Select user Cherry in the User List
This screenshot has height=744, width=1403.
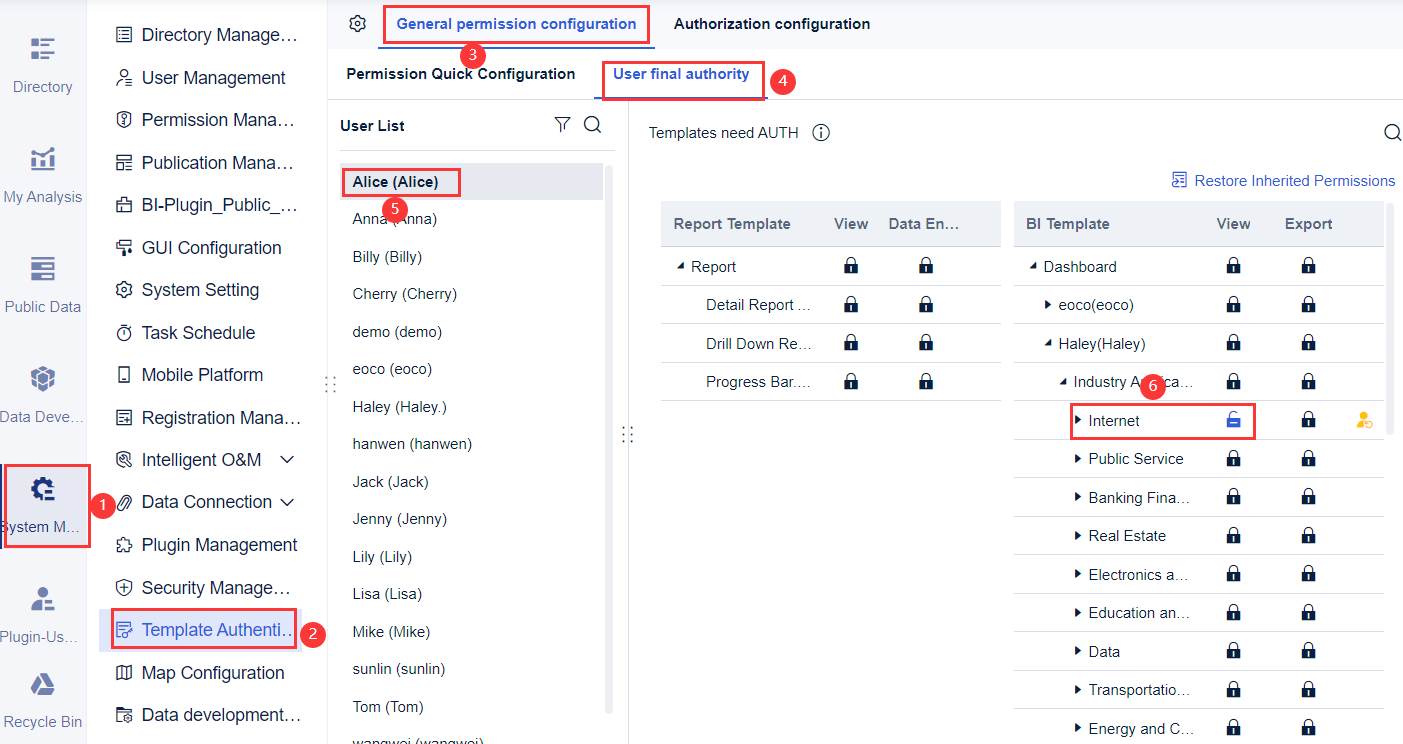[x=404, y=293]
